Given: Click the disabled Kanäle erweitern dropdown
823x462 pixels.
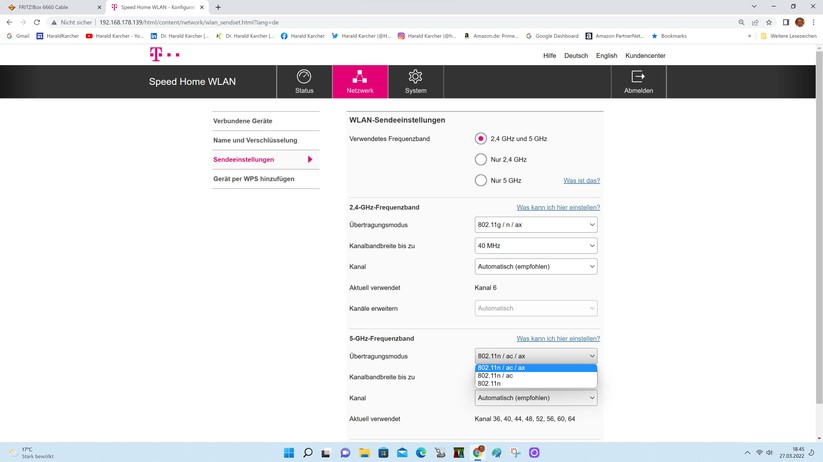Looking at the screenshot, I should pyautogui.click(x=536, y=308).
